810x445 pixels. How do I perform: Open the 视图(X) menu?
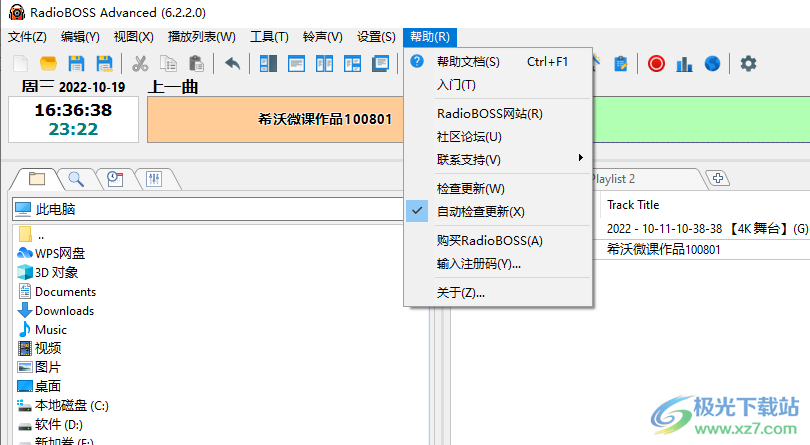point(134,37)
